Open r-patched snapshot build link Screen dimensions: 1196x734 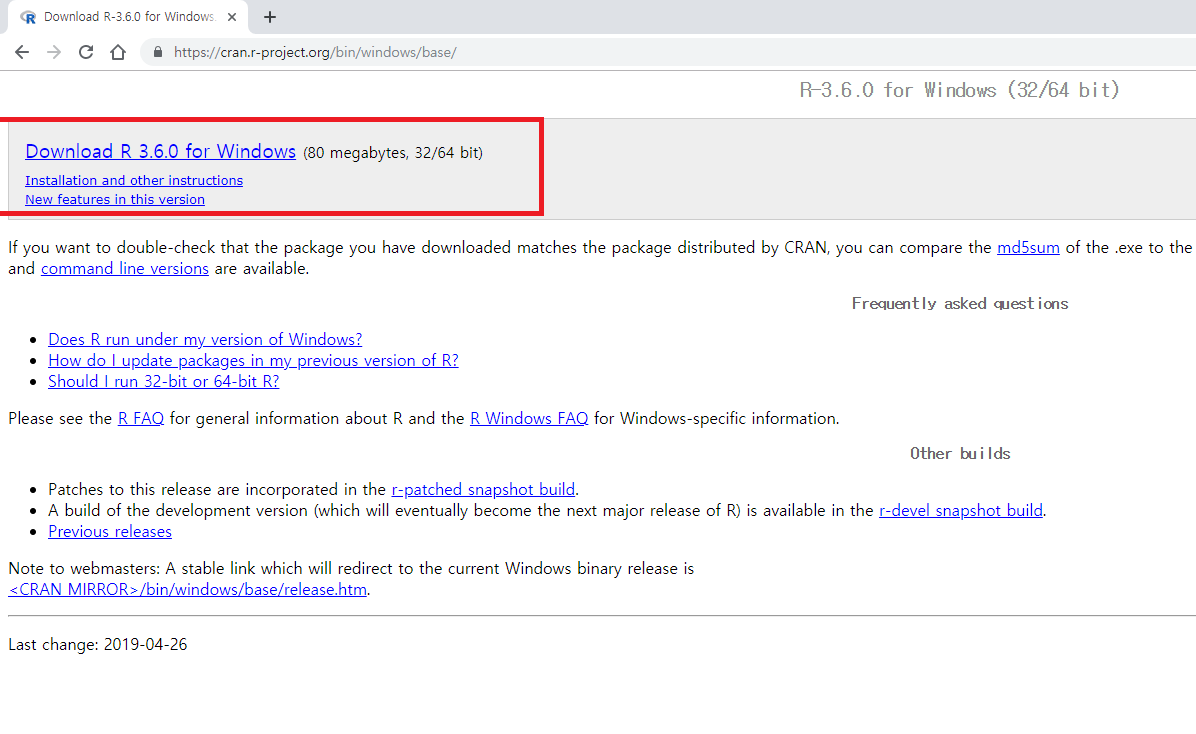pos(484,489)
